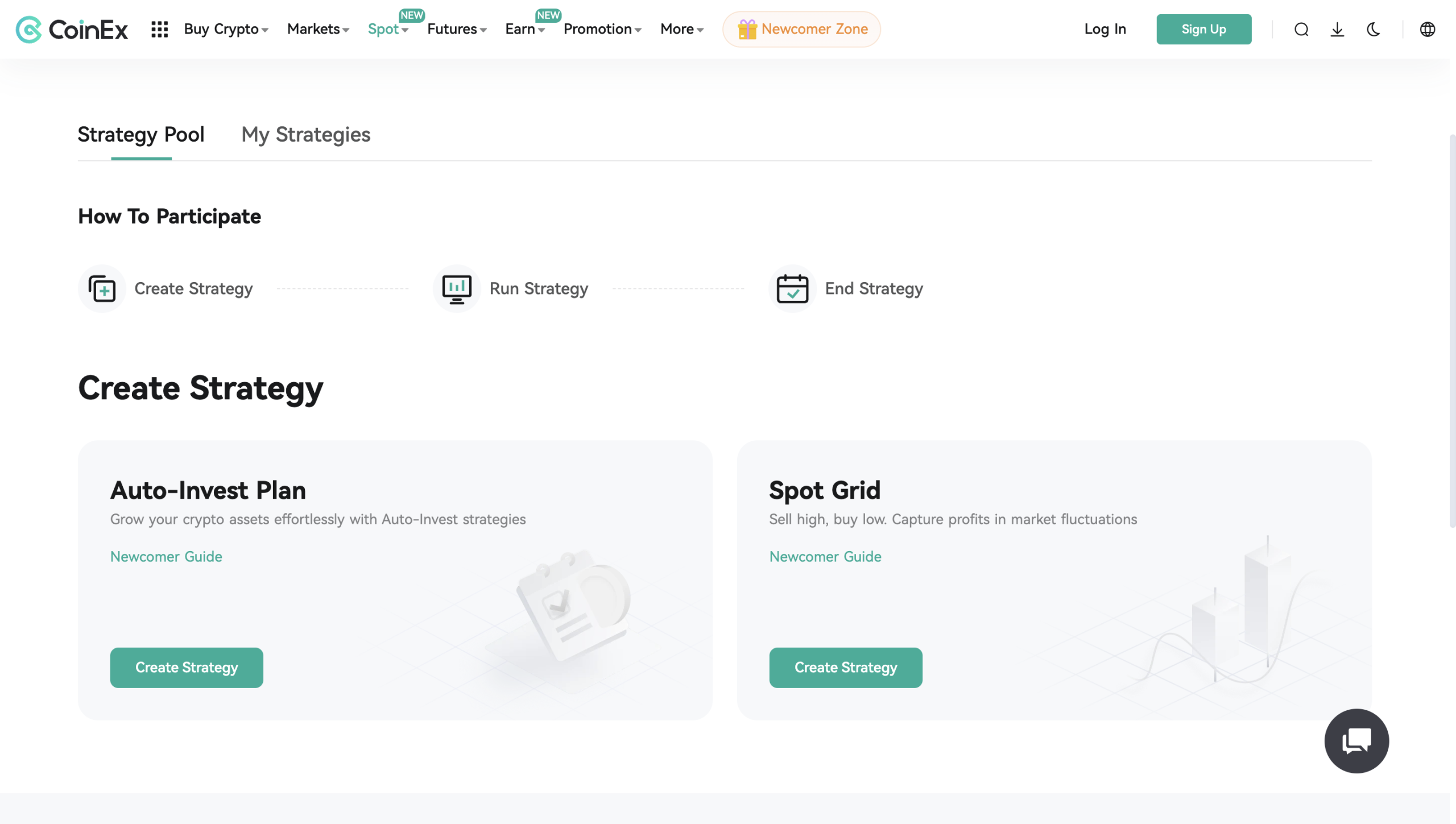Click the CoinEx logo
This screenshot has height=824, width=1456.
click(72, 30)
